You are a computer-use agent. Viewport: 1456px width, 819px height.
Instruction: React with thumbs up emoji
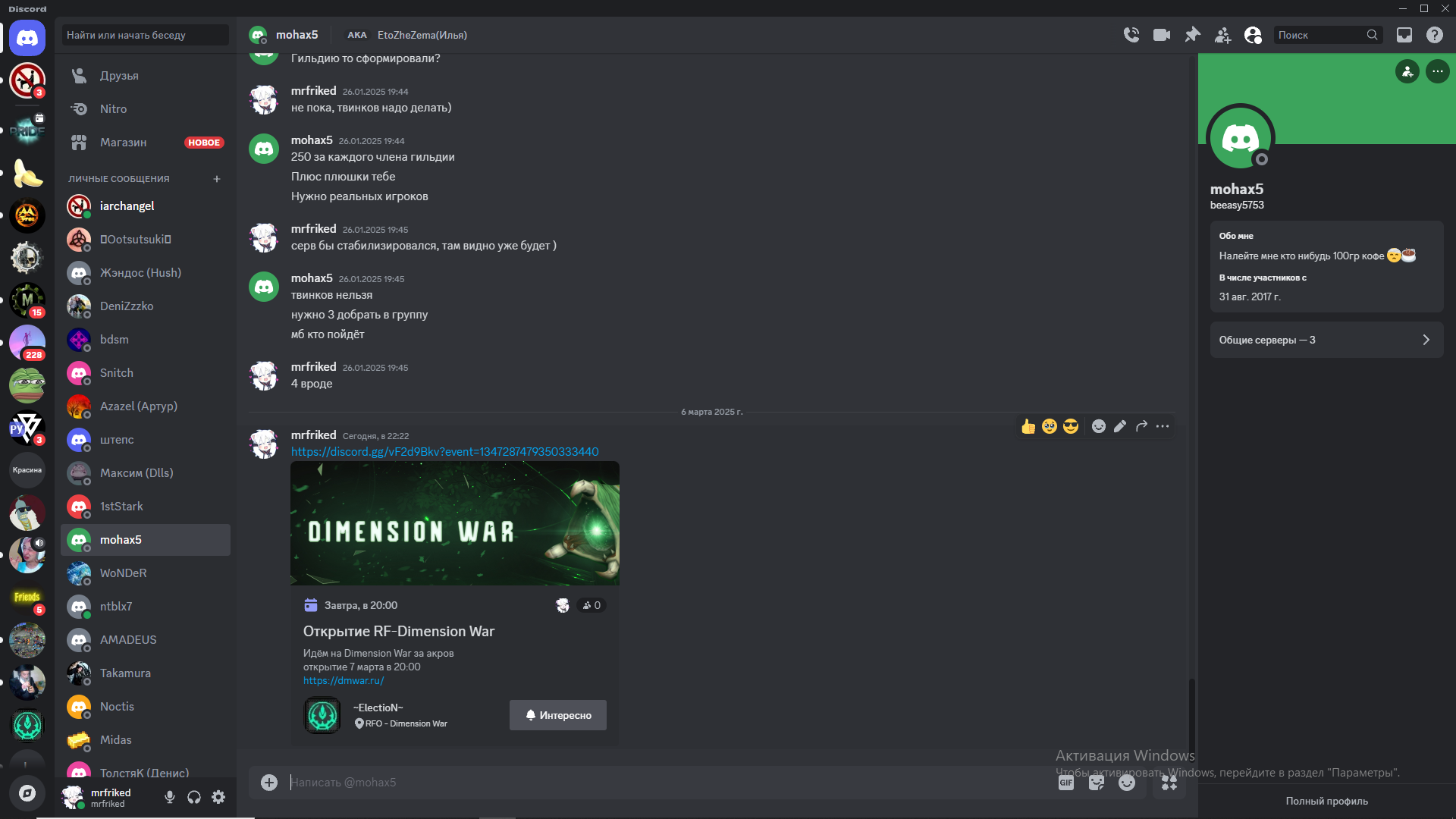(1028, 426)
